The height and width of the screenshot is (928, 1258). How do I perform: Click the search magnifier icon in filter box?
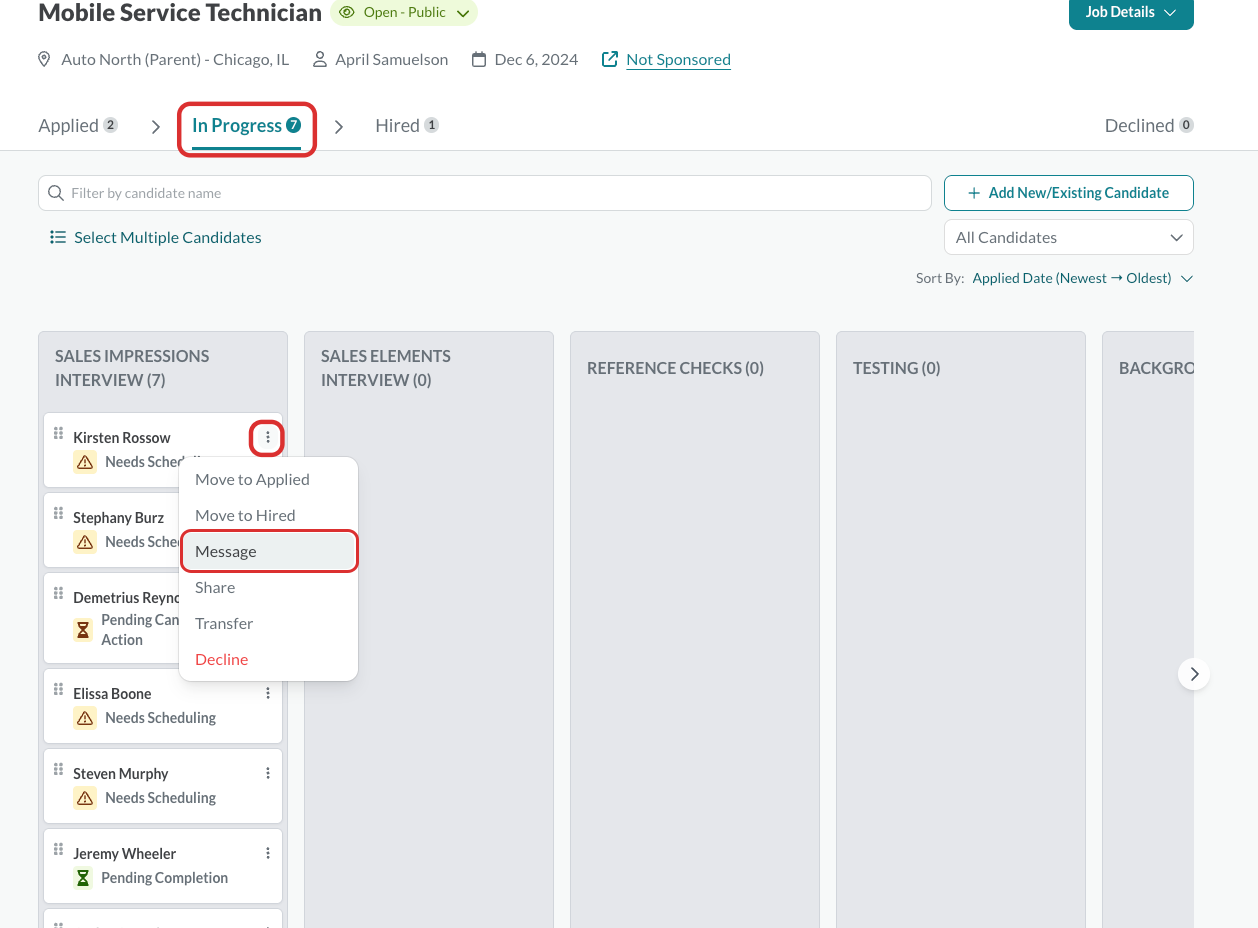coord(56,193)
